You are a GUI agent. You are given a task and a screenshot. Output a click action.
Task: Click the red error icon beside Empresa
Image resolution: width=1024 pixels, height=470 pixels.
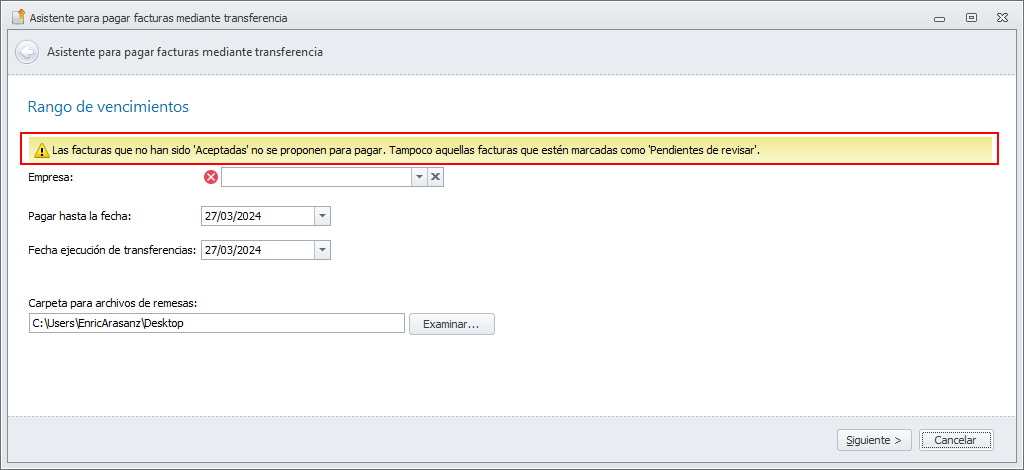pos(210,177)
